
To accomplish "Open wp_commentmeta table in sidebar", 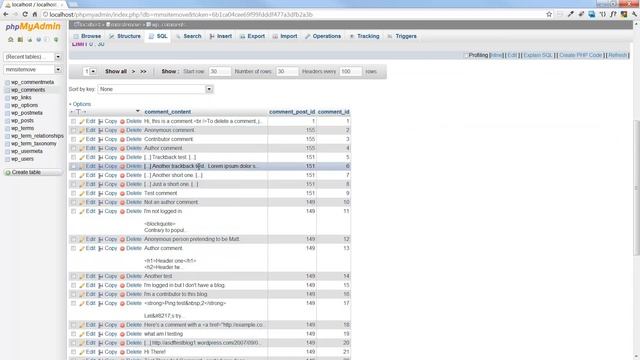I will pos(33,82).
